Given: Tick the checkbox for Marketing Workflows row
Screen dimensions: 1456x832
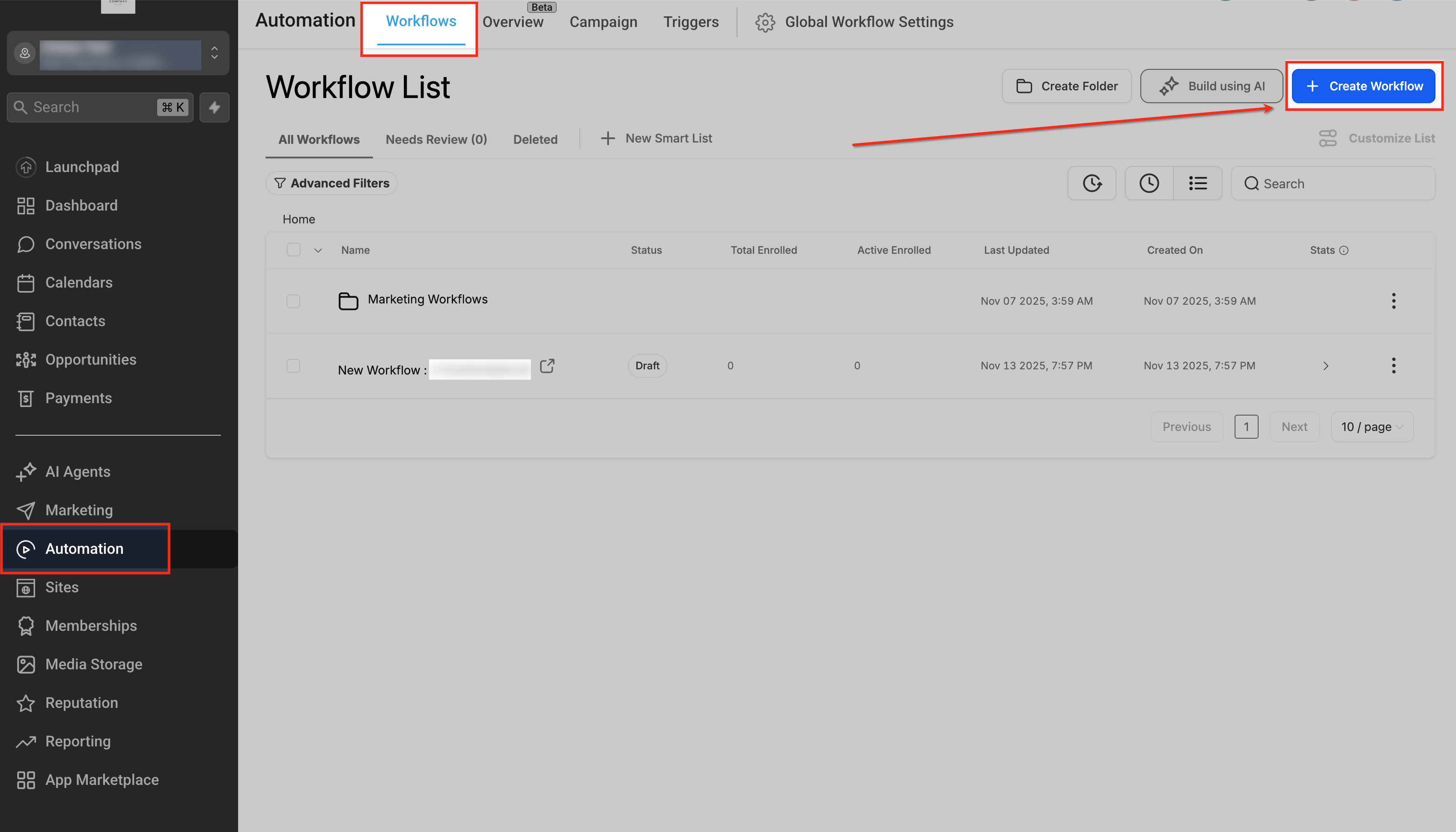Looking at the screenshot, I should coord(293,300).
